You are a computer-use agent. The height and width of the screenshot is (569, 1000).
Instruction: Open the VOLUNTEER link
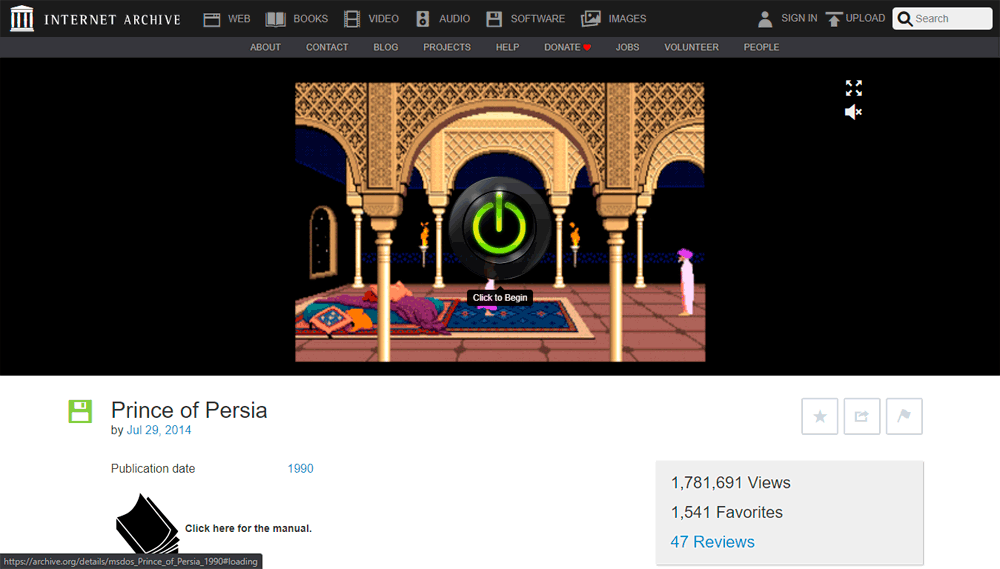[691, 47]
